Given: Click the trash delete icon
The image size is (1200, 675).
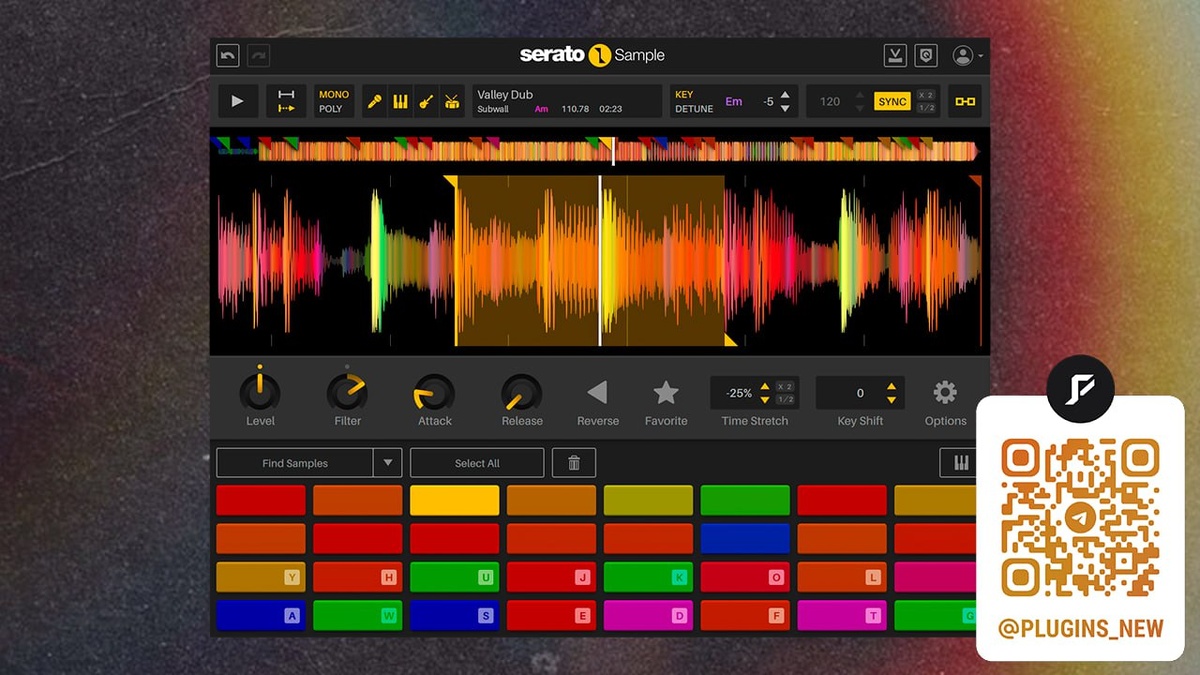Looking at the screenshot, I should [x=574, y=463].
